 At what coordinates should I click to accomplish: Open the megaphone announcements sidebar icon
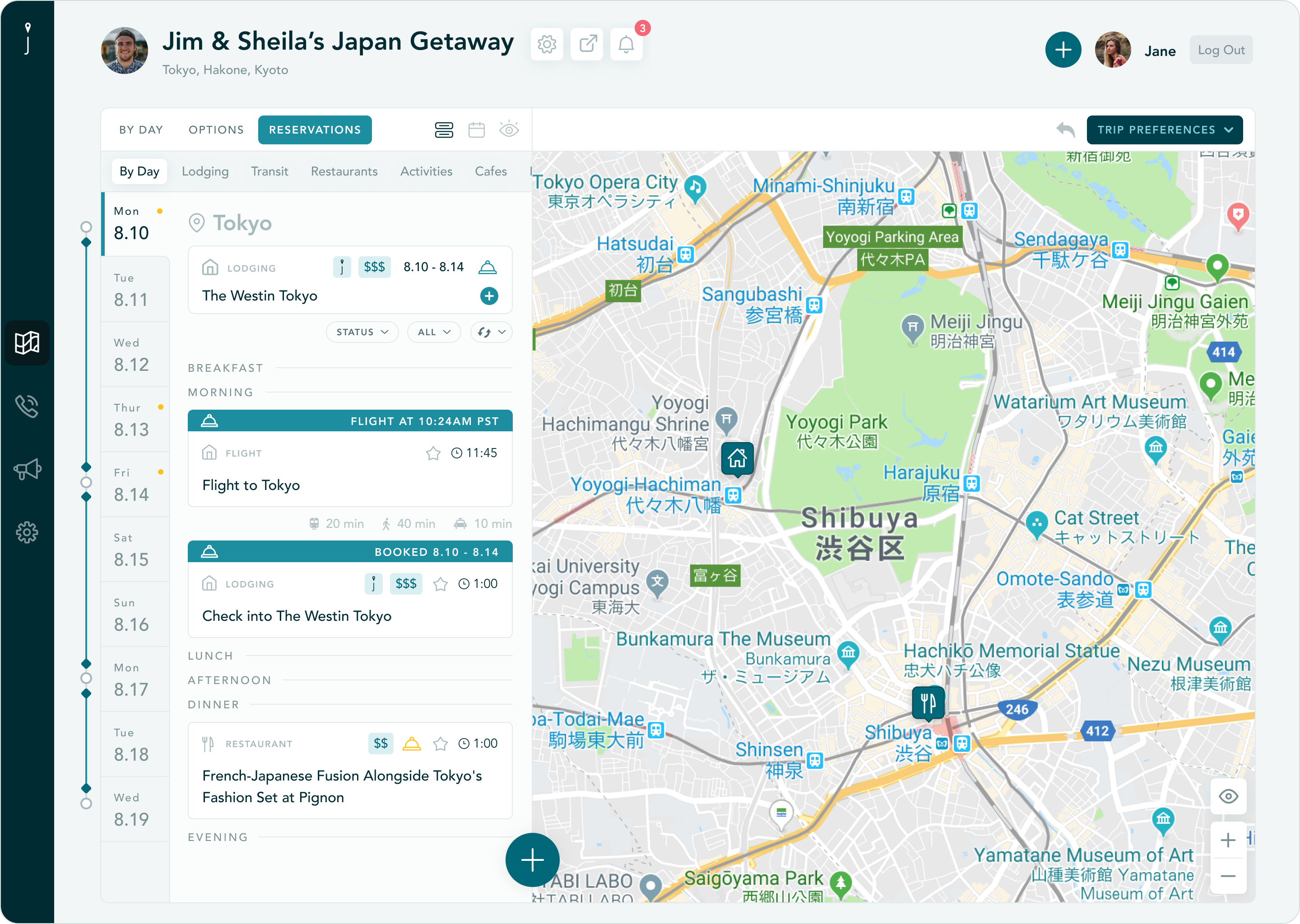coord(27,469)
